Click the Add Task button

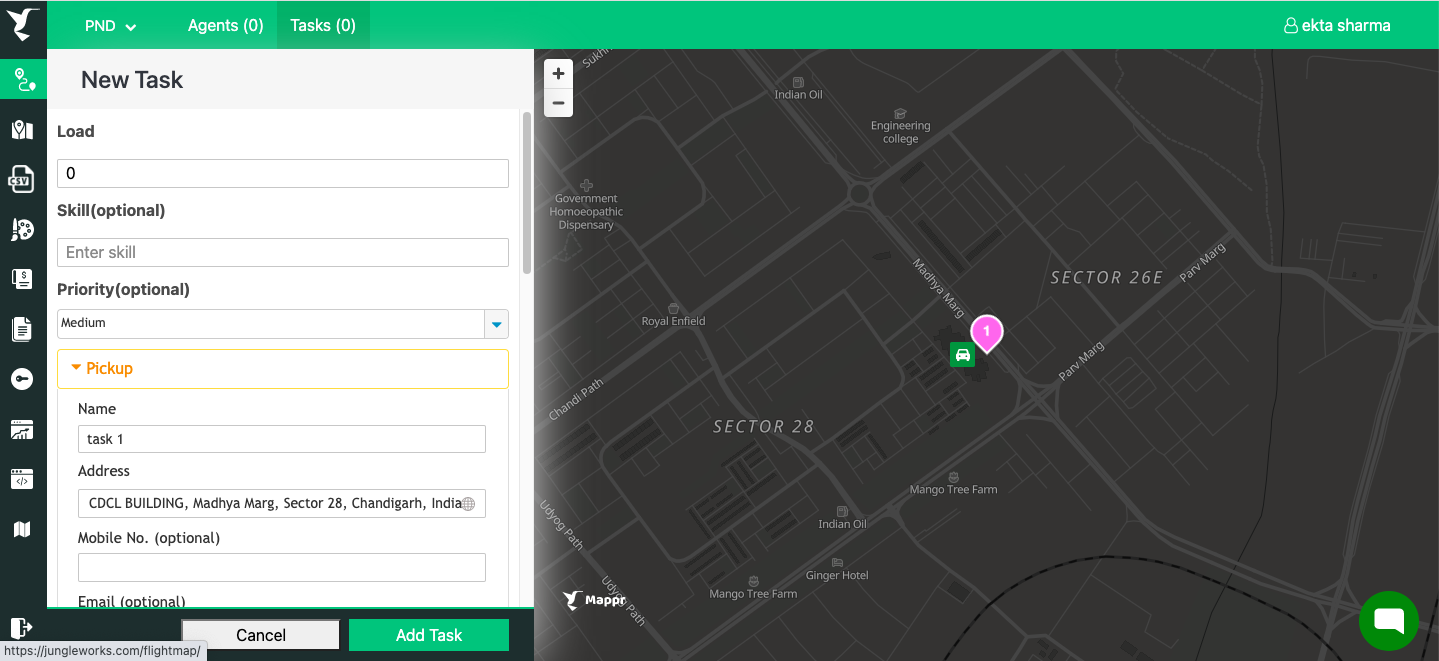click(428, 635)
